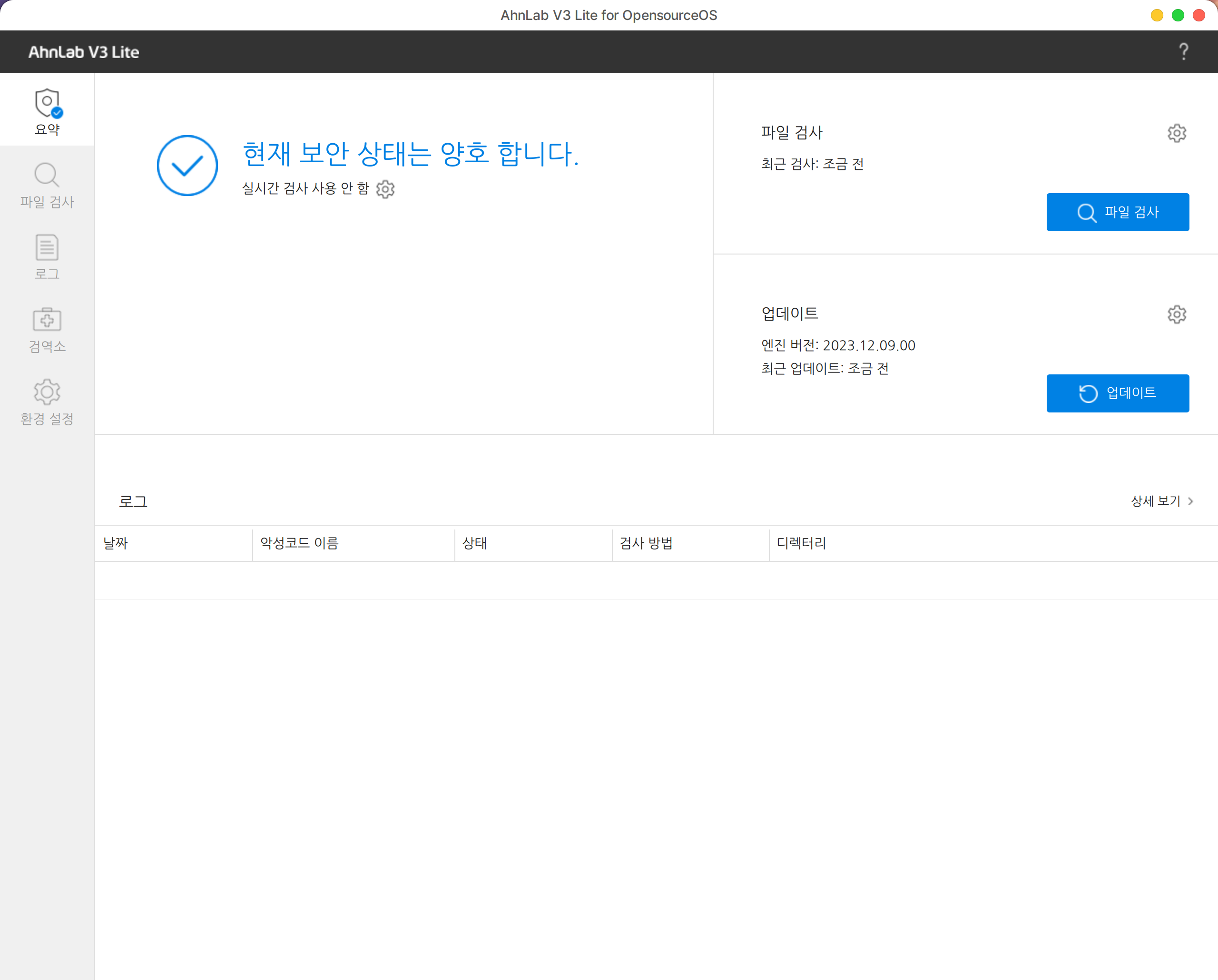Open the 환경 설정 sidebar tab
Viewport: 1218px width, 980px height.
pyautogui.click(x=47, y=402)
